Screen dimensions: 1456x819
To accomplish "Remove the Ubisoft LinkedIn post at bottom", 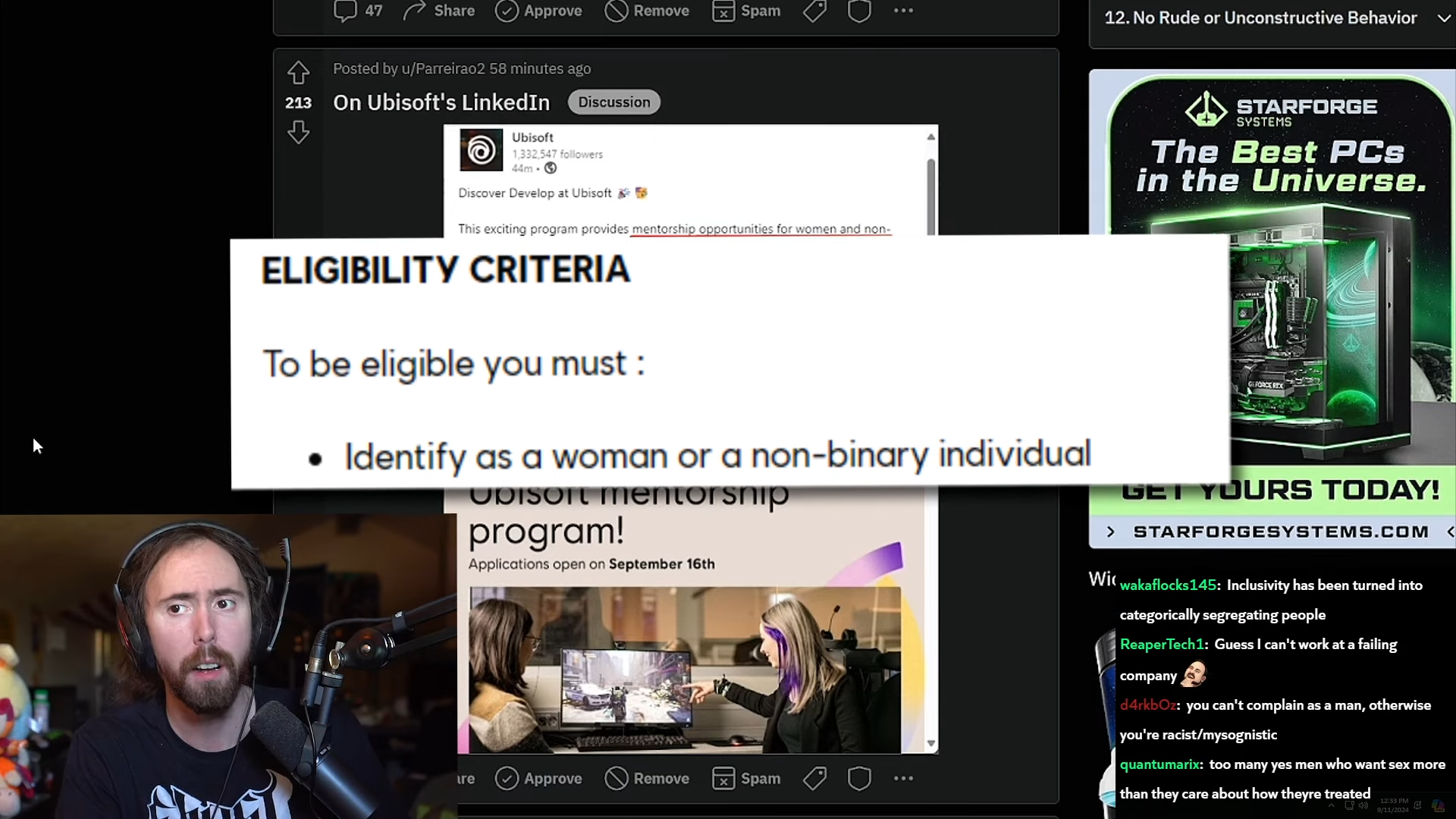I will 647,778.
